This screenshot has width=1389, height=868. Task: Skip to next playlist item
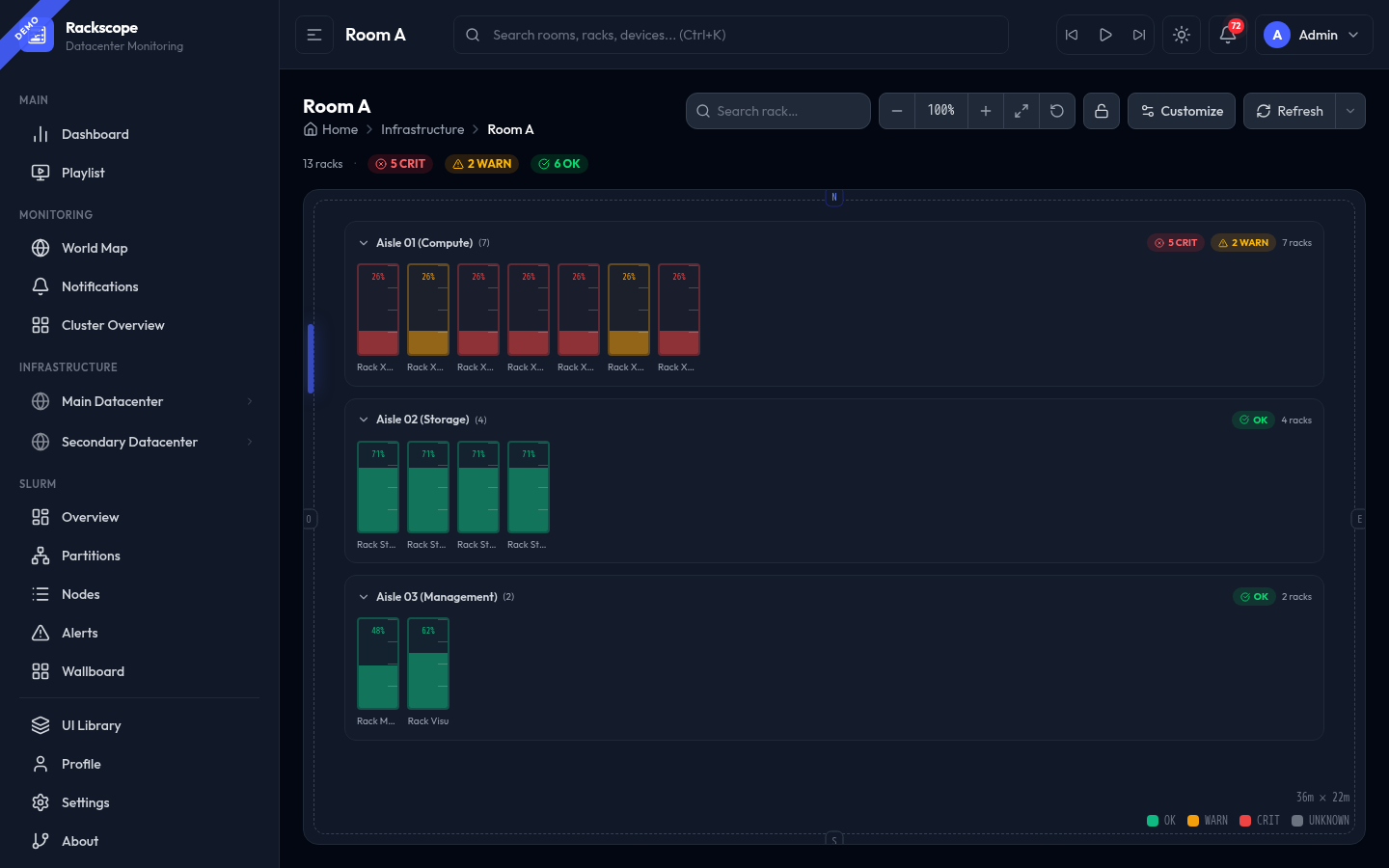click(1139, 35)
